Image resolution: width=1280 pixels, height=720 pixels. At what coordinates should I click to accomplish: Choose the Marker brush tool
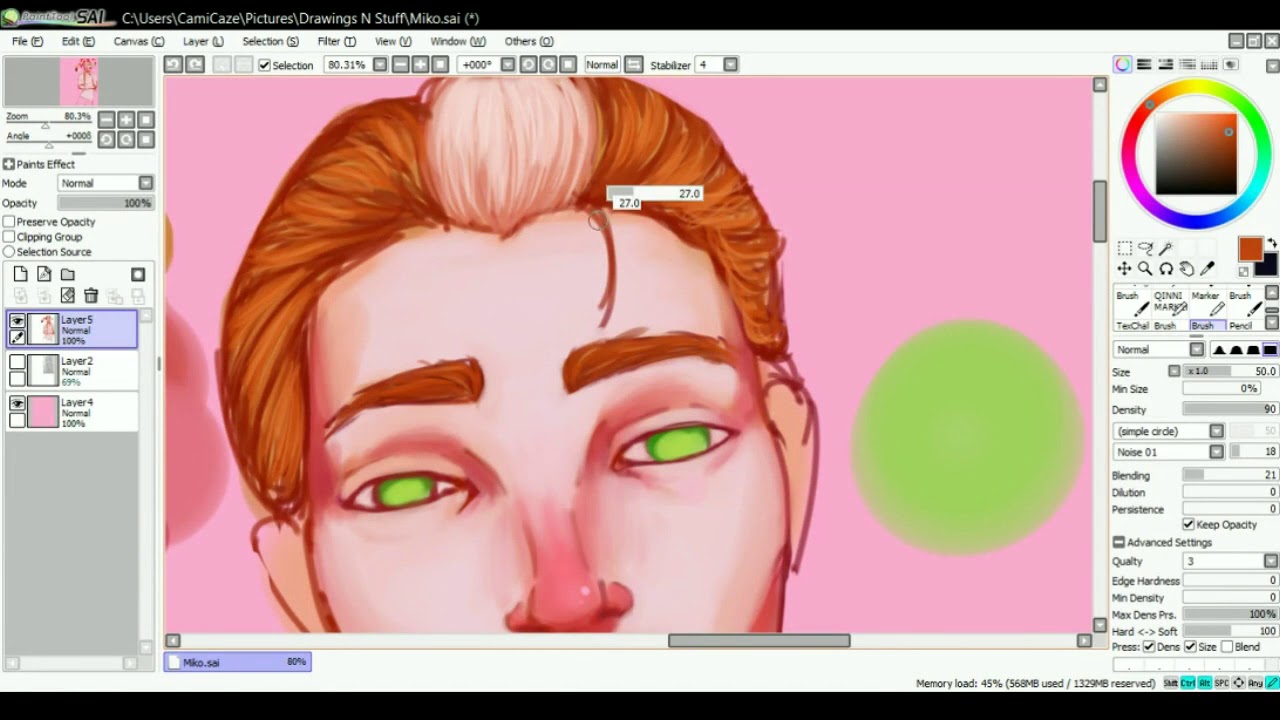[x=1206, y=303]
